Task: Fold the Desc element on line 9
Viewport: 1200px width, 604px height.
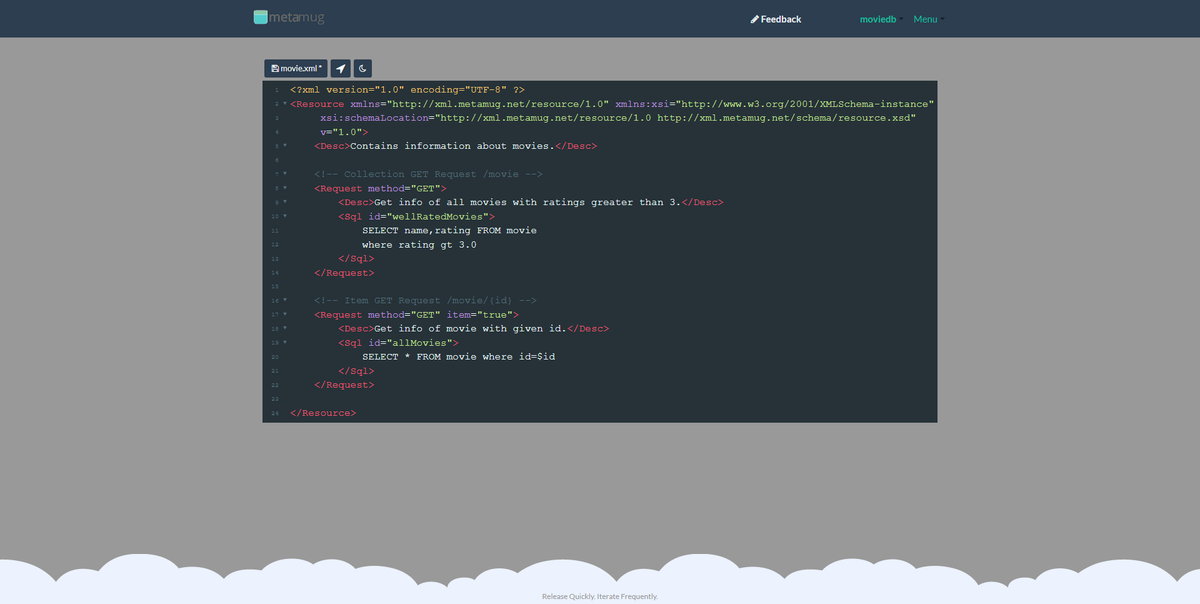Action: click(x=284, y=202)
